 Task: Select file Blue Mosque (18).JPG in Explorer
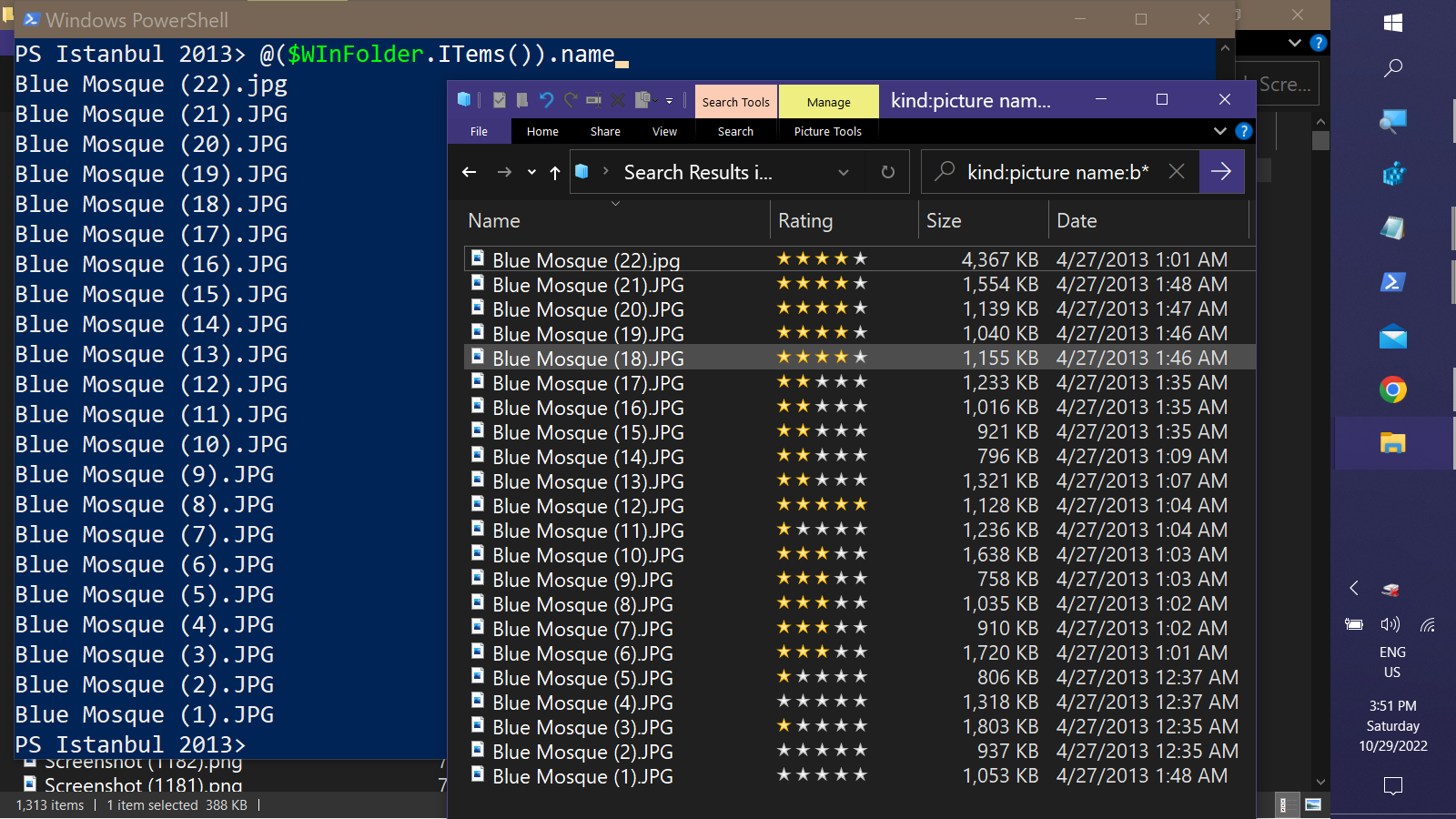coord(588,359)
